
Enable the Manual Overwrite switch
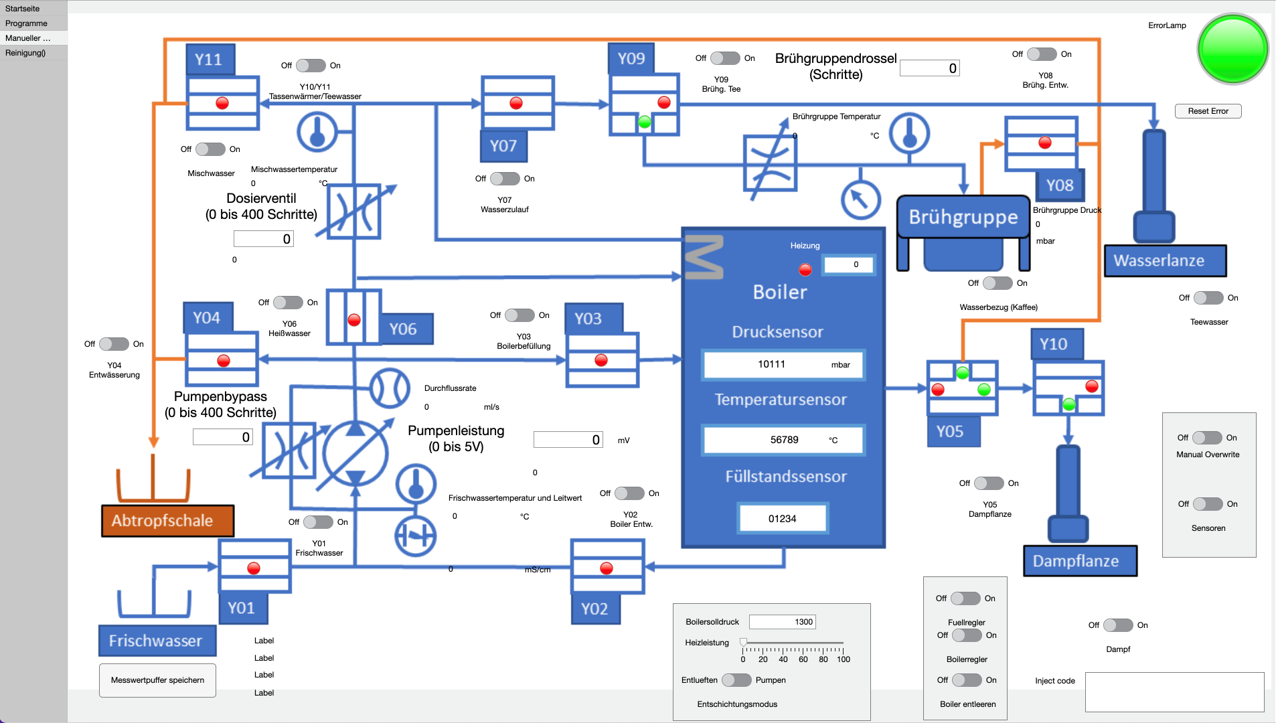(x=1207, y=438)
